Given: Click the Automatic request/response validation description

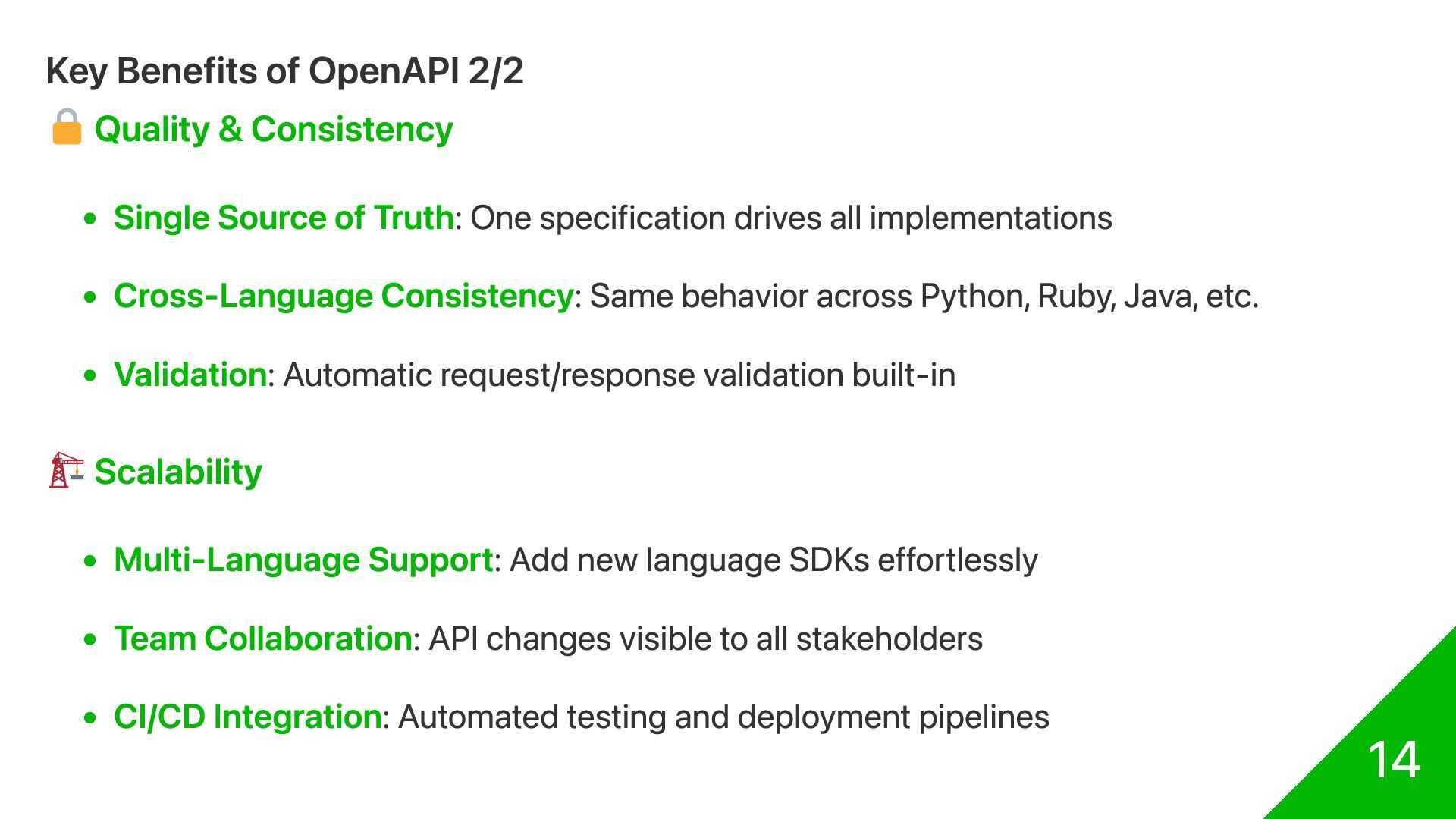Looking at the screenshot, I should pyautogui.click(x=619, y=375).
